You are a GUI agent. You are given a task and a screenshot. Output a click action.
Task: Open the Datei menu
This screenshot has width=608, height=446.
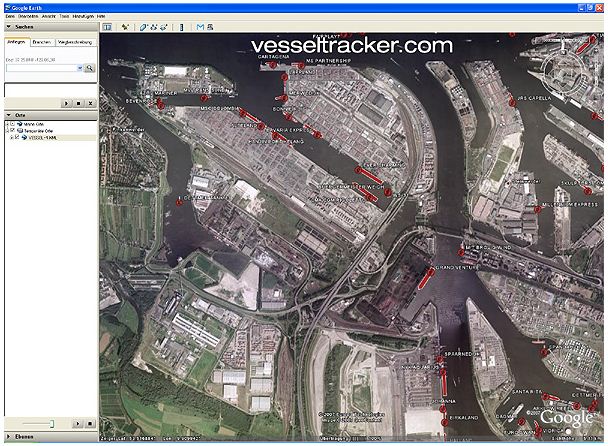click(x=10, y=16)
